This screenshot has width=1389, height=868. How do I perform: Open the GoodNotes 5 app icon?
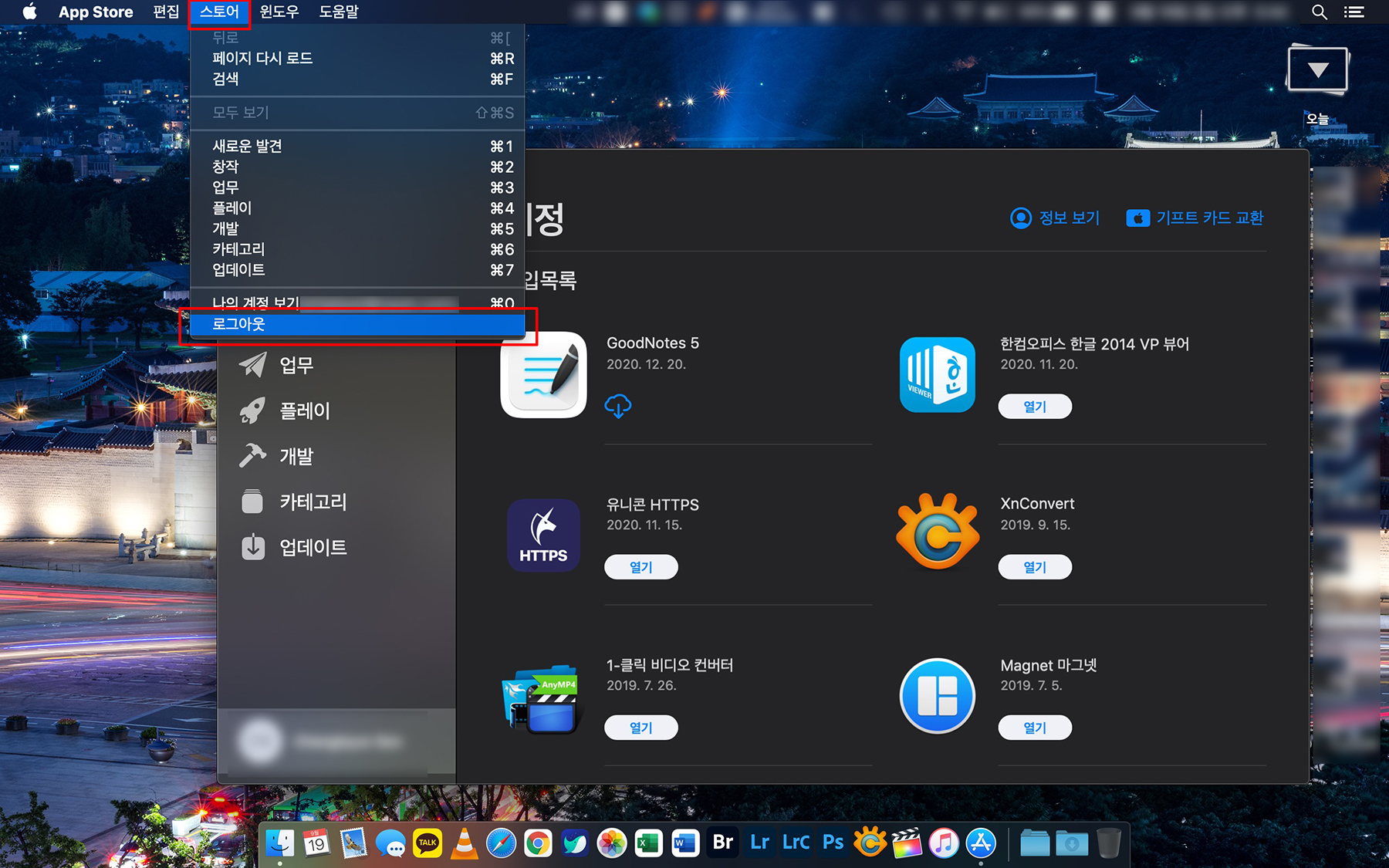click(x=543, y=375)
